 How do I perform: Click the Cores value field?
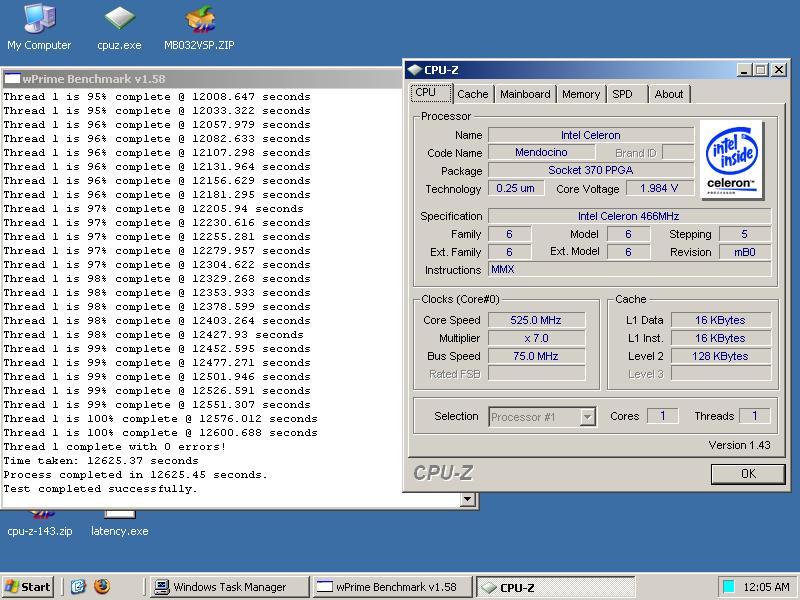click(663, 416)
